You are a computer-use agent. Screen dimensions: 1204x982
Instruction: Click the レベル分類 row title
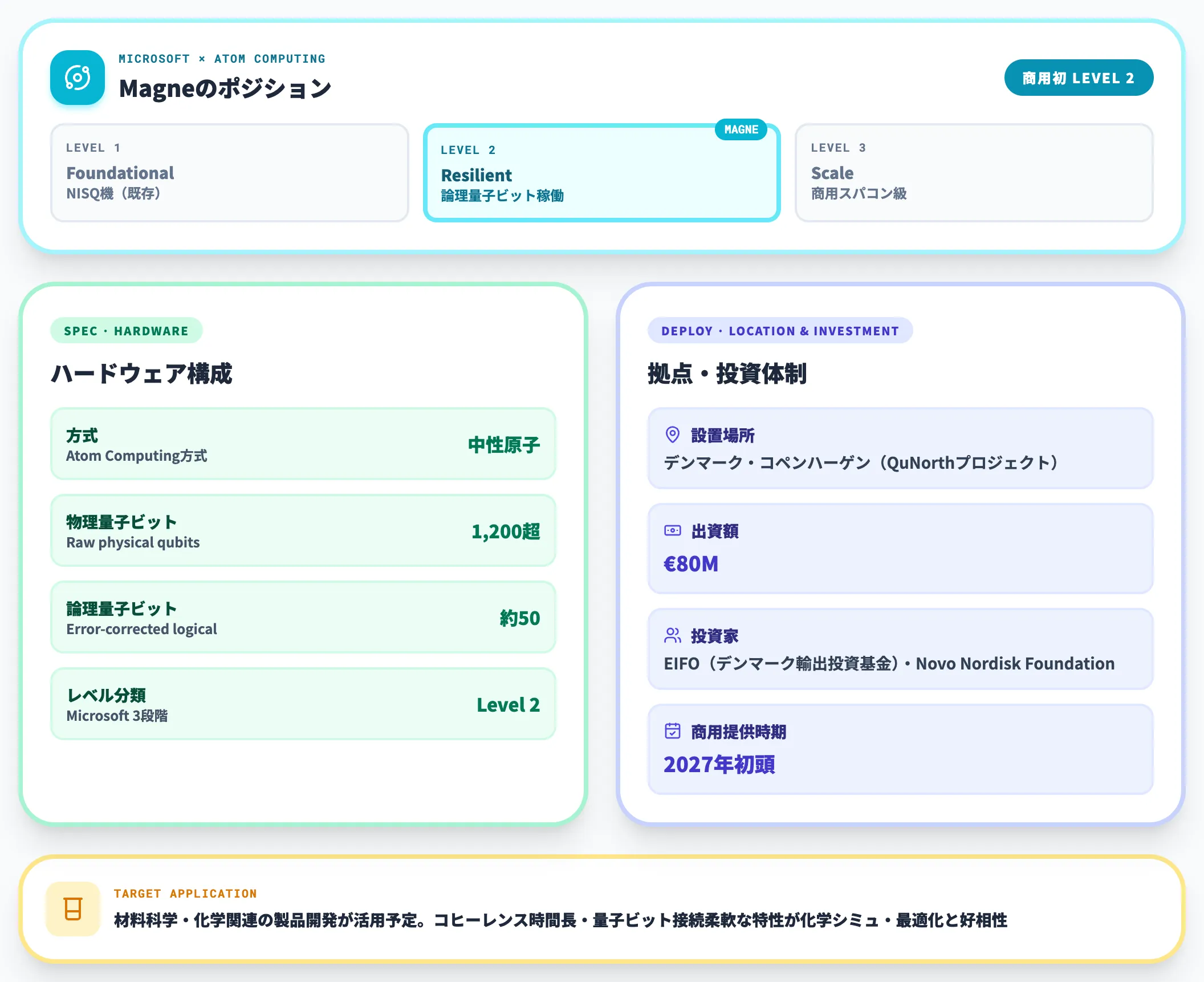106,695
